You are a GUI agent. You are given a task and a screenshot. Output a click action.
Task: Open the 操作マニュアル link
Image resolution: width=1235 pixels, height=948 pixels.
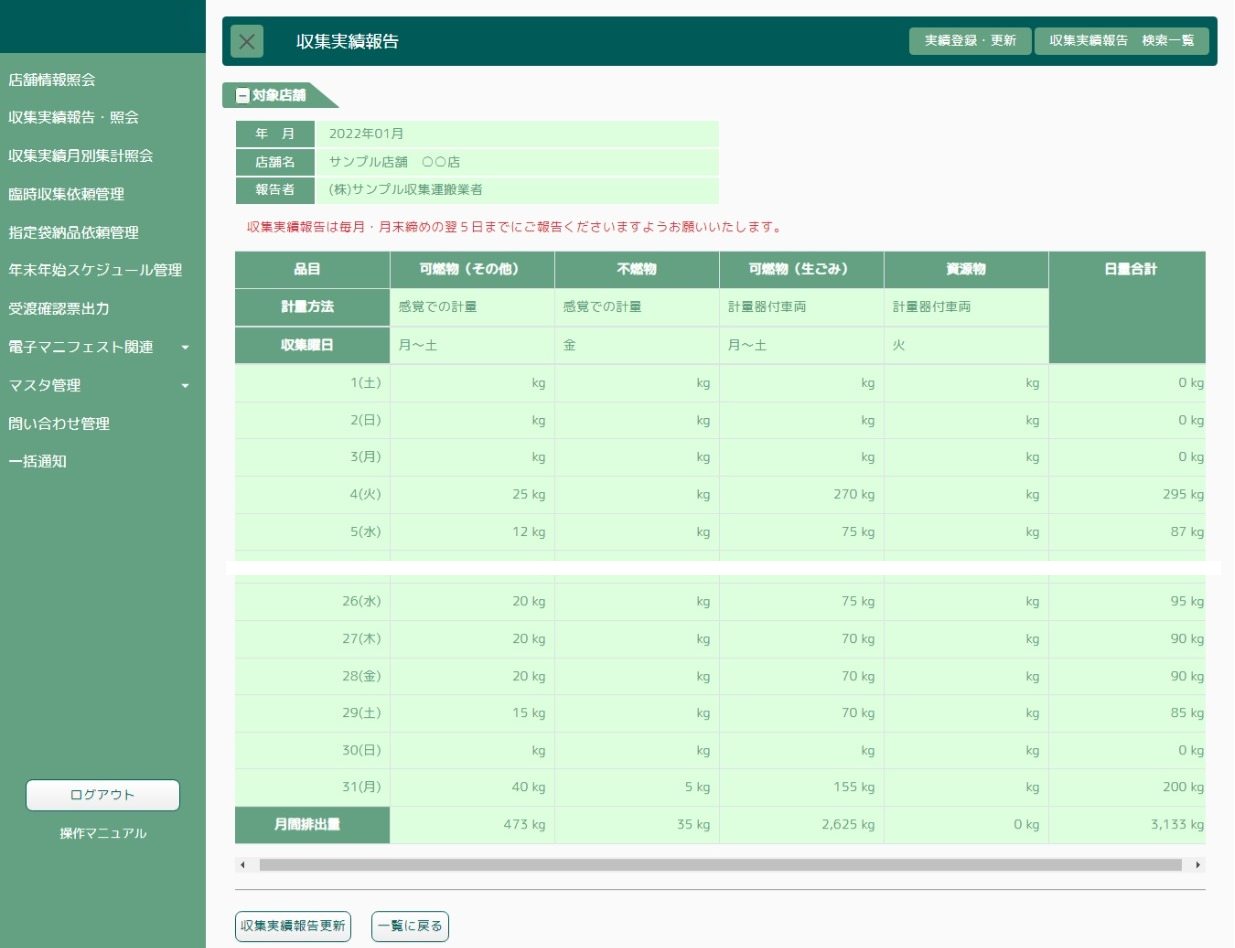click(102, 833)
